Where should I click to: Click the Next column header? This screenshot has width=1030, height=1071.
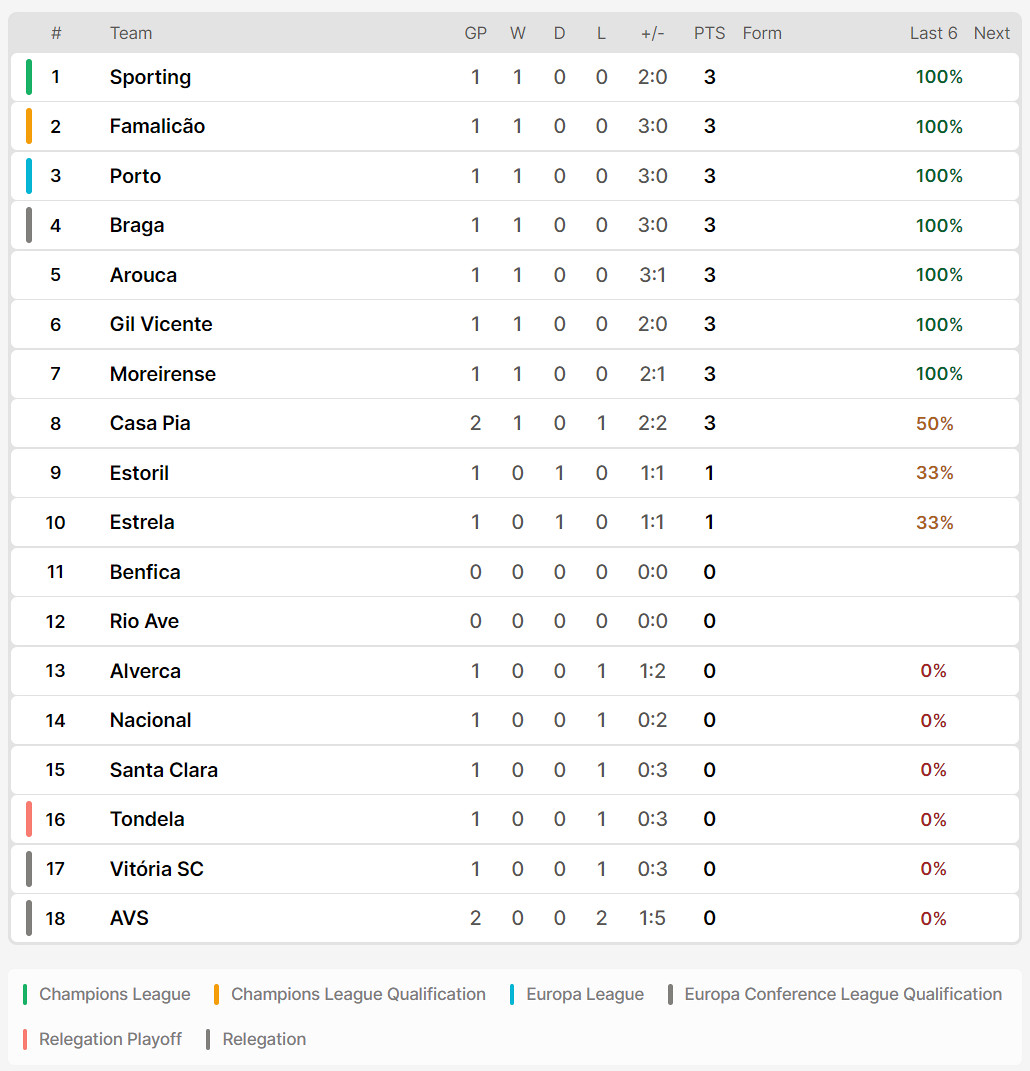pyautogui.click(x=991, y=33)
